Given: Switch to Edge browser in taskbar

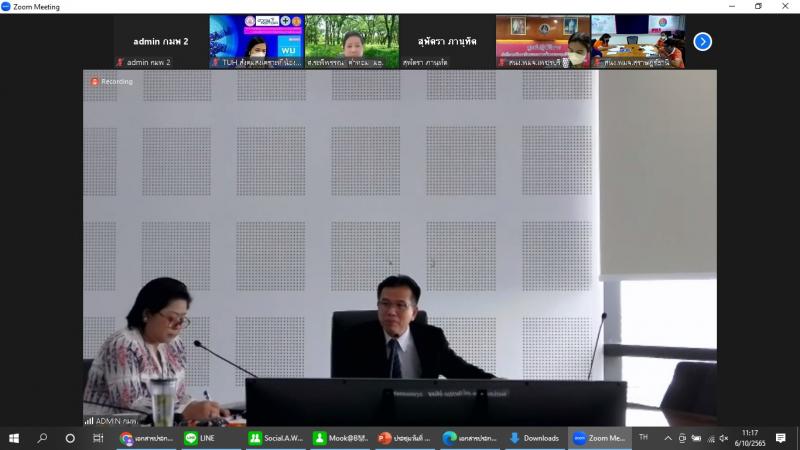Looking at the screenshot, I should tap(470, 438).
